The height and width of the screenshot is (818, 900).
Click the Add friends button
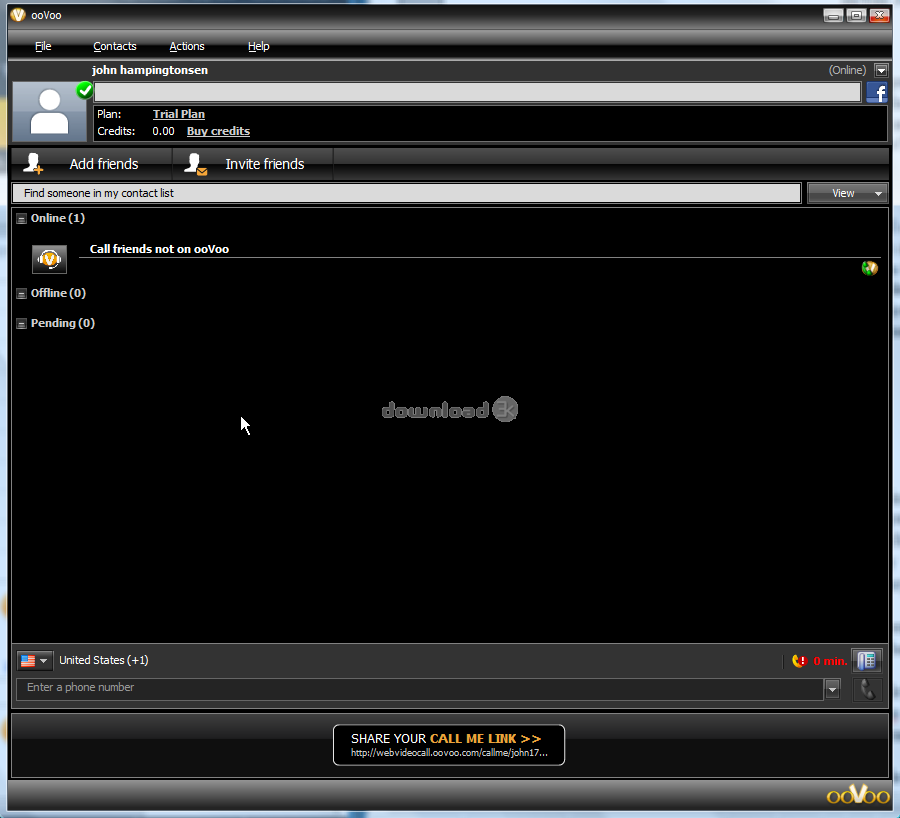coord(92,164)
